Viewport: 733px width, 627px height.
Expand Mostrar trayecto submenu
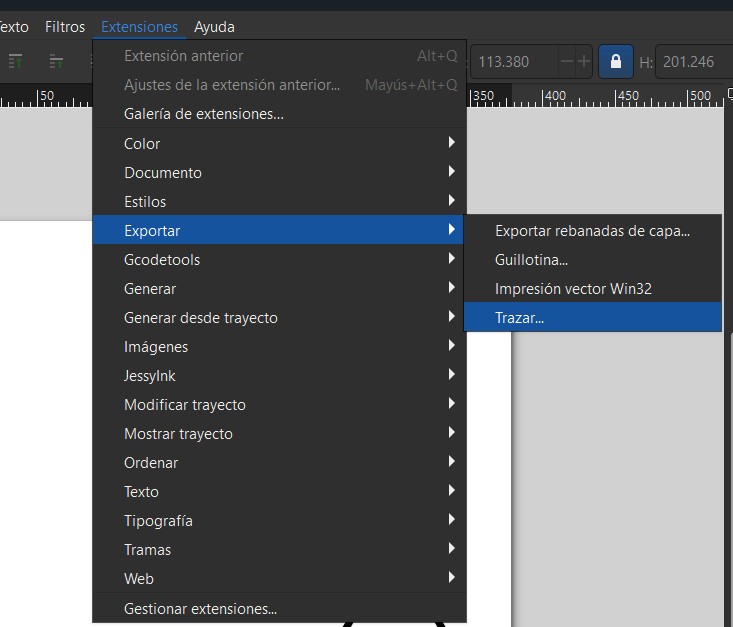[279, 433]
